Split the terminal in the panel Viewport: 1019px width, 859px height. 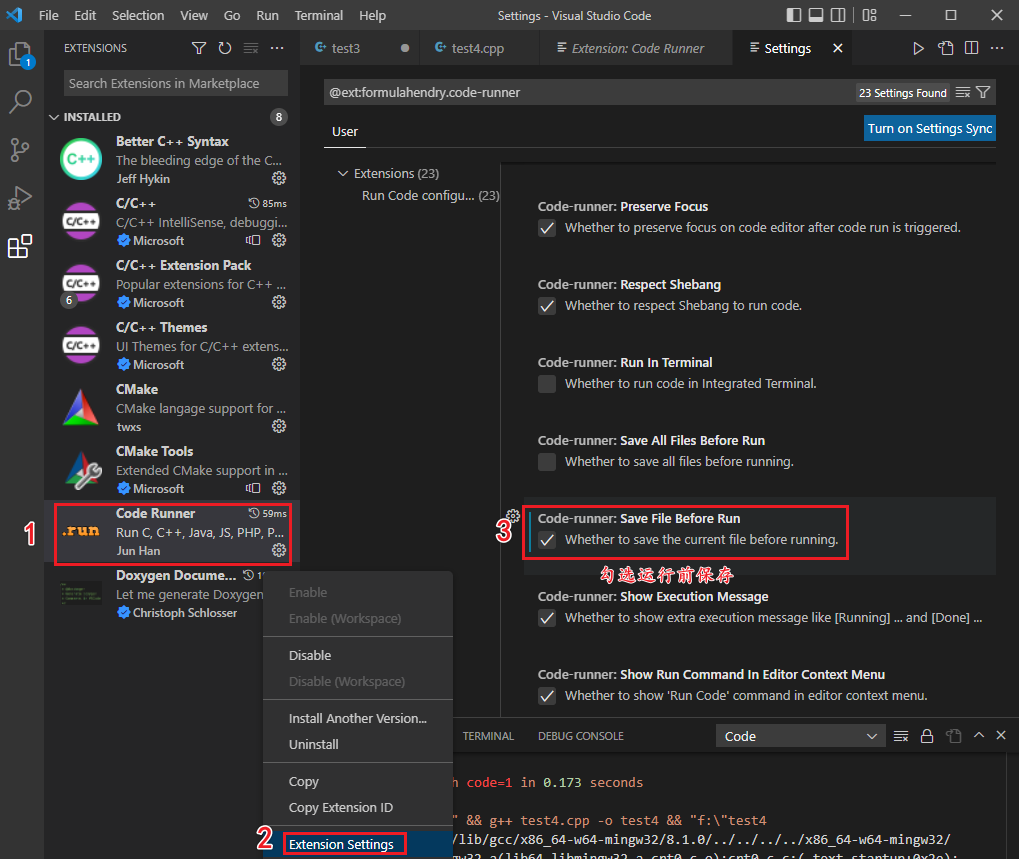(x=952, y=735)
